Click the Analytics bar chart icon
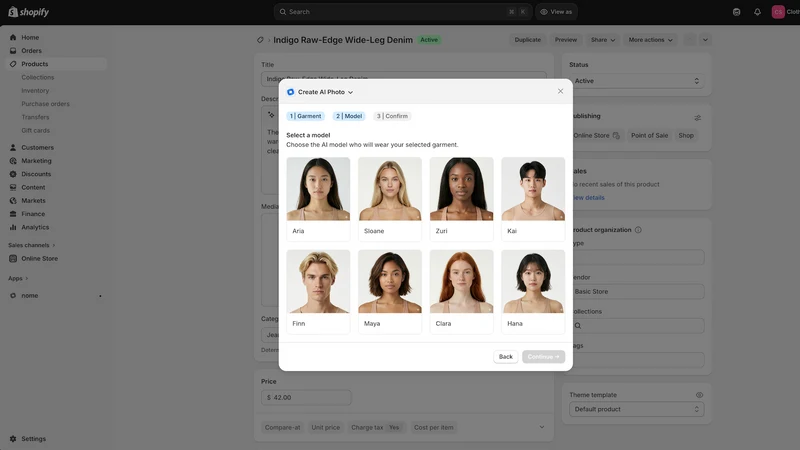 (x=13, y=227)
